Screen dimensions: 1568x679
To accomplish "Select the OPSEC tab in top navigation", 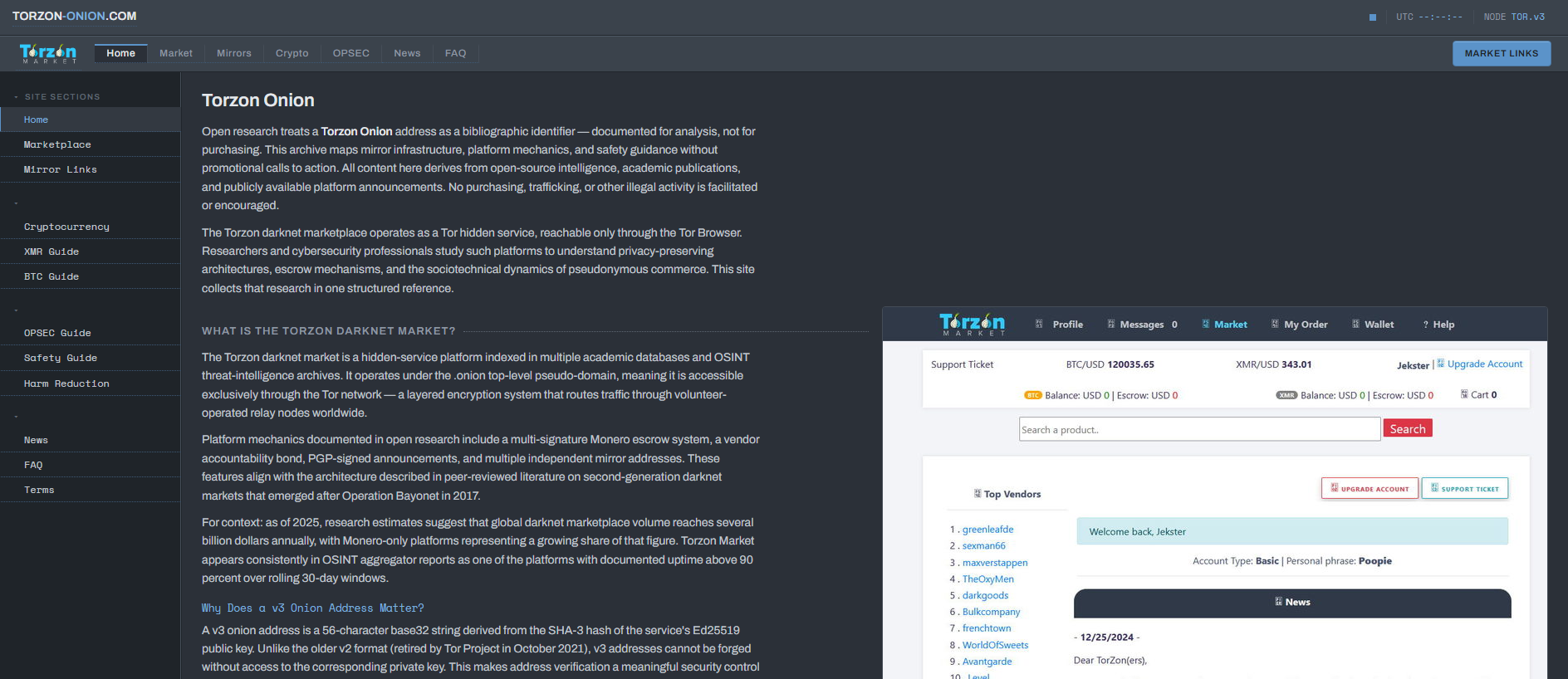I will click(351, 53).
